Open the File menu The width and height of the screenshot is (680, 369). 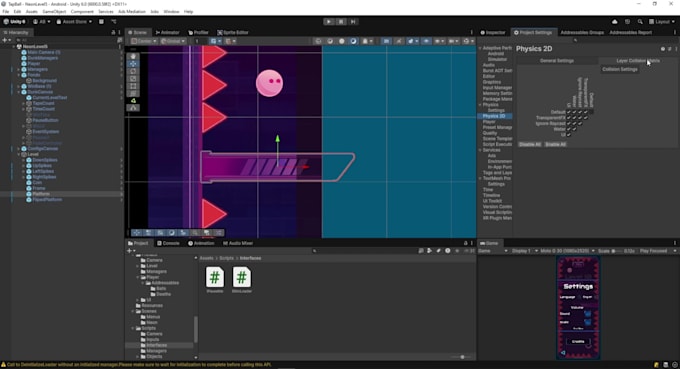point(6,12)
